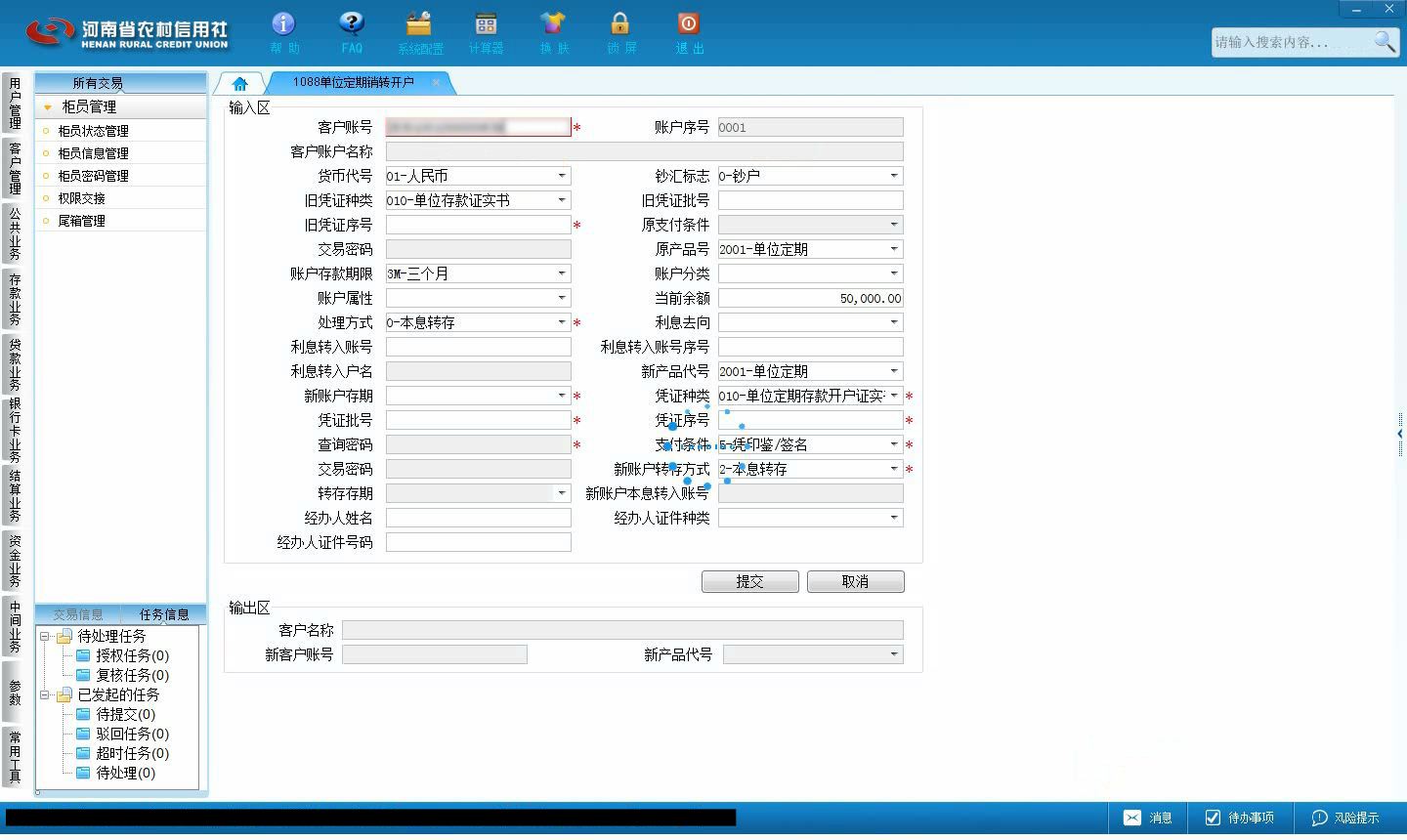
Task: Select 待提交(0) folder
Action: click(x=115, y=714)
